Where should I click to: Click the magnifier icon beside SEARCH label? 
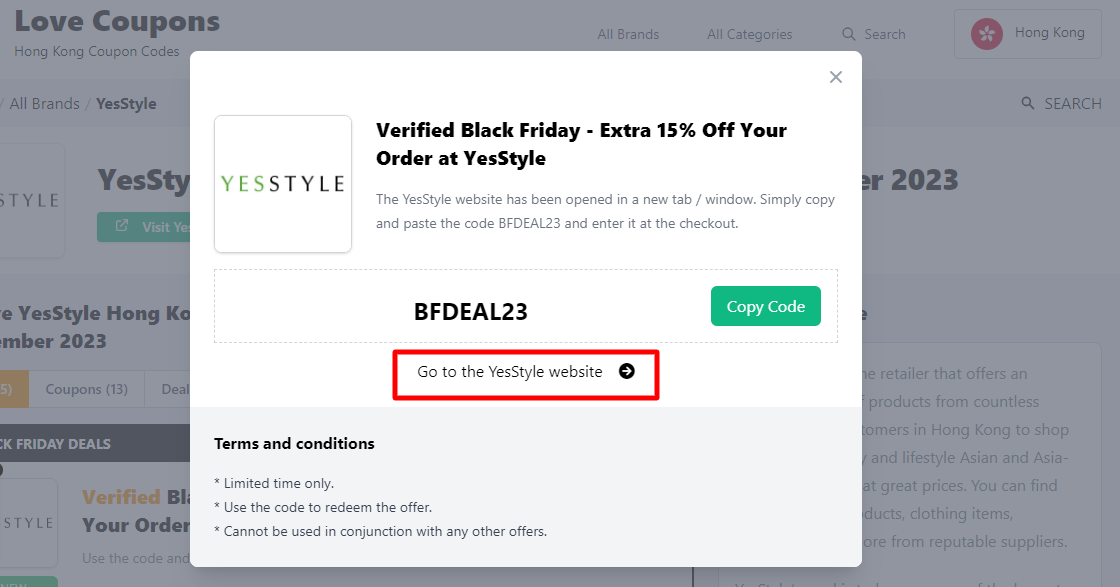[1026, 102]
